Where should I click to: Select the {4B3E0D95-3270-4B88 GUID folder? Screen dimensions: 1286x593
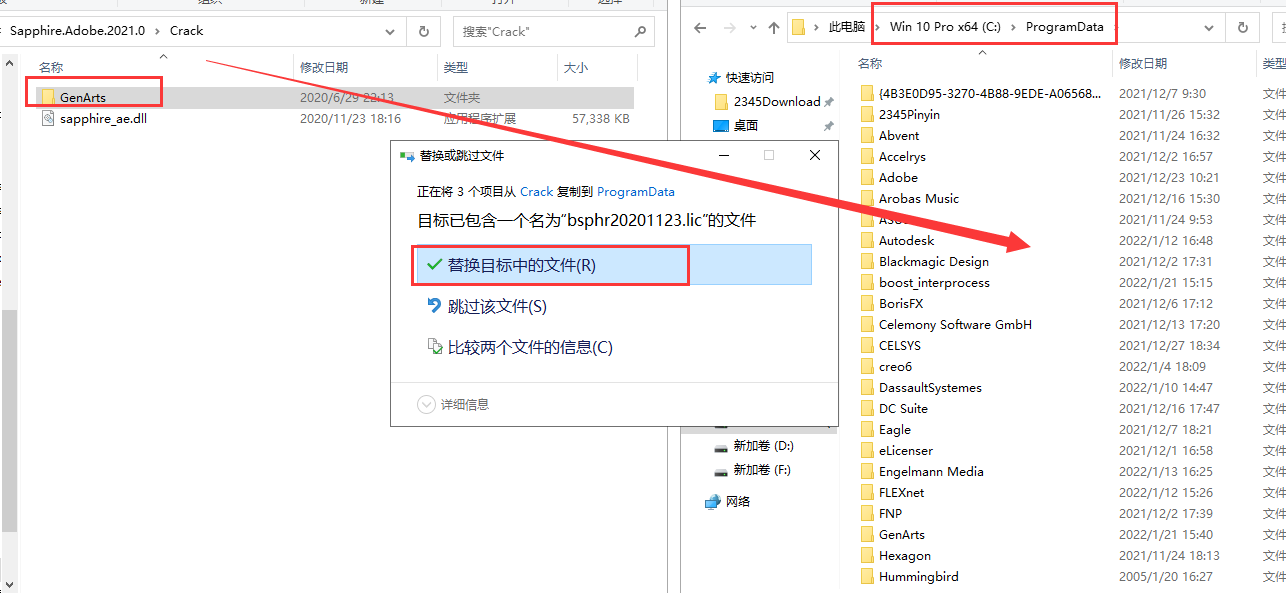point(989,93)
